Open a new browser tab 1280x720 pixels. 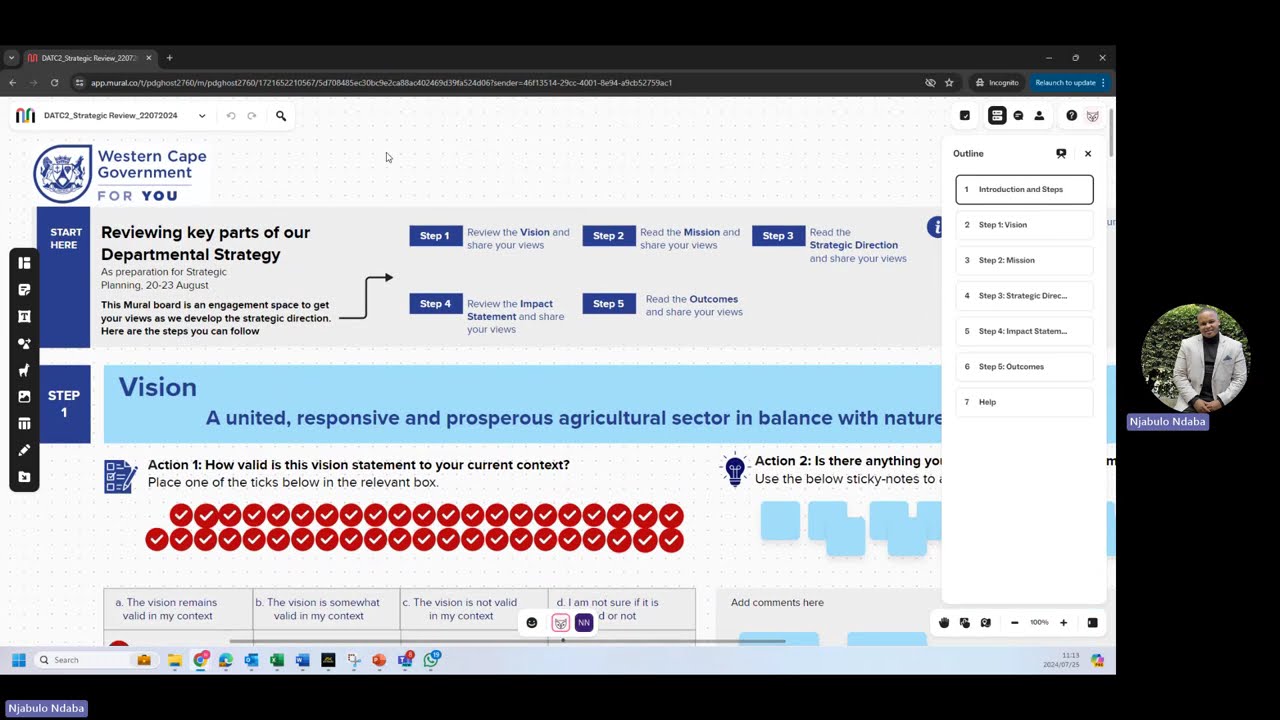click(169, 58)
